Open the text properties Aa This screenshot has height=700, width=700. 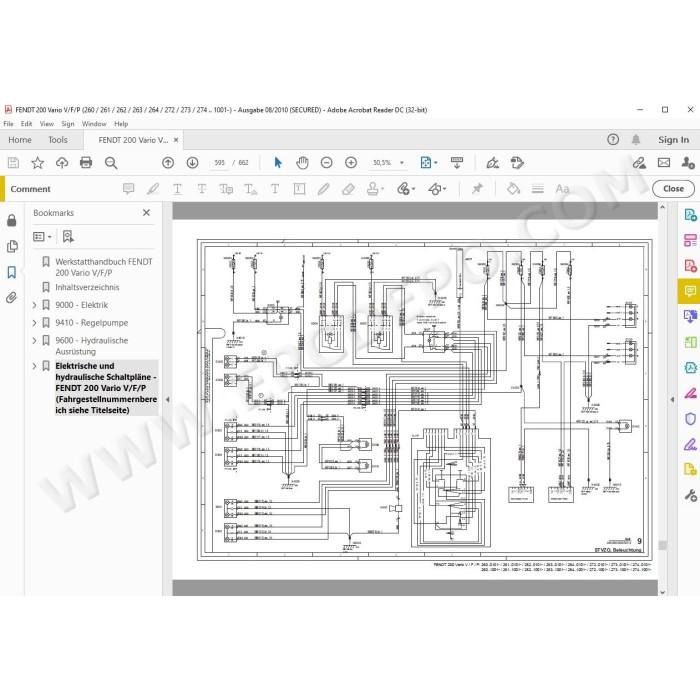tap(562, 189)
